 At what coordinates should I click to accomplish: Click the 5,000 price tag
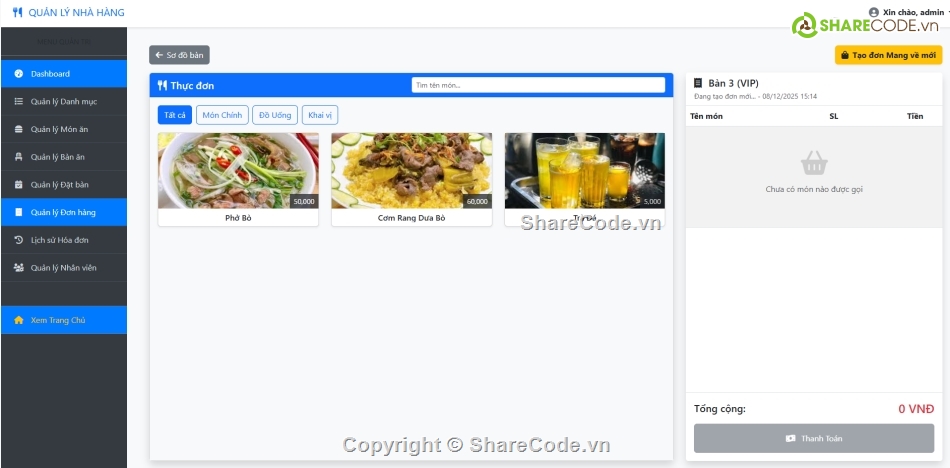(x=652, y=202)
